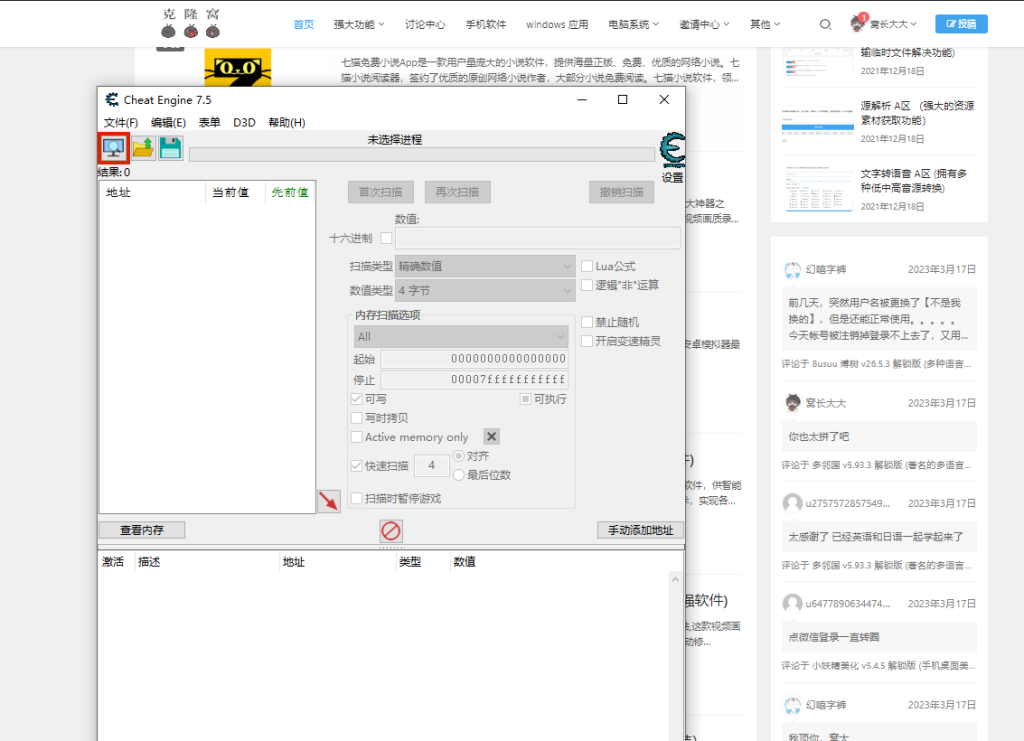Open the 编辑(E) menu
This screenshot has height=741, width=1024.
coord(168,123)
